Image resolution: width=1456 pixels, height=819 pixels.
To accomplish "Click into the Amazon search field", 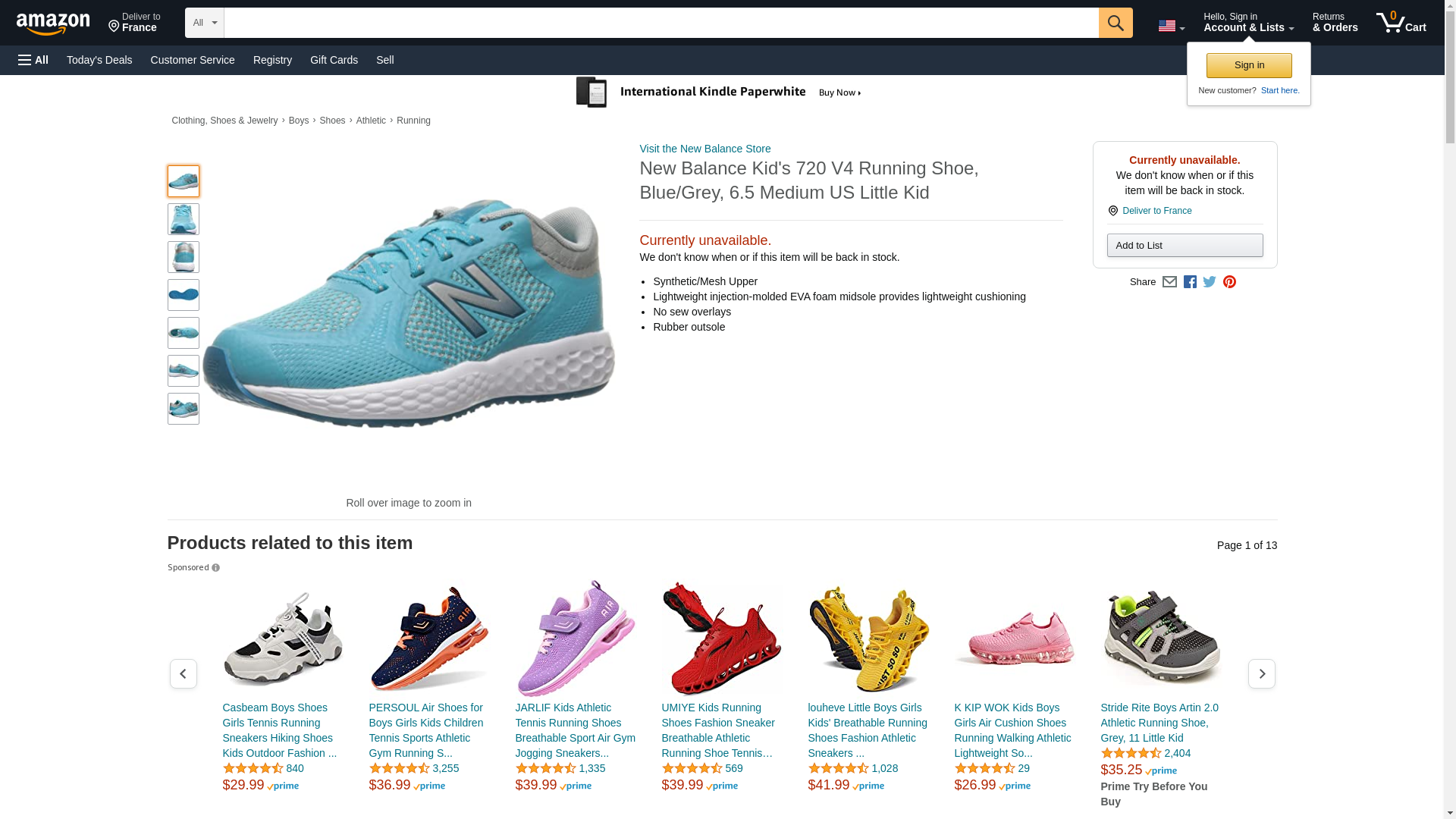I will coord(661,23).
